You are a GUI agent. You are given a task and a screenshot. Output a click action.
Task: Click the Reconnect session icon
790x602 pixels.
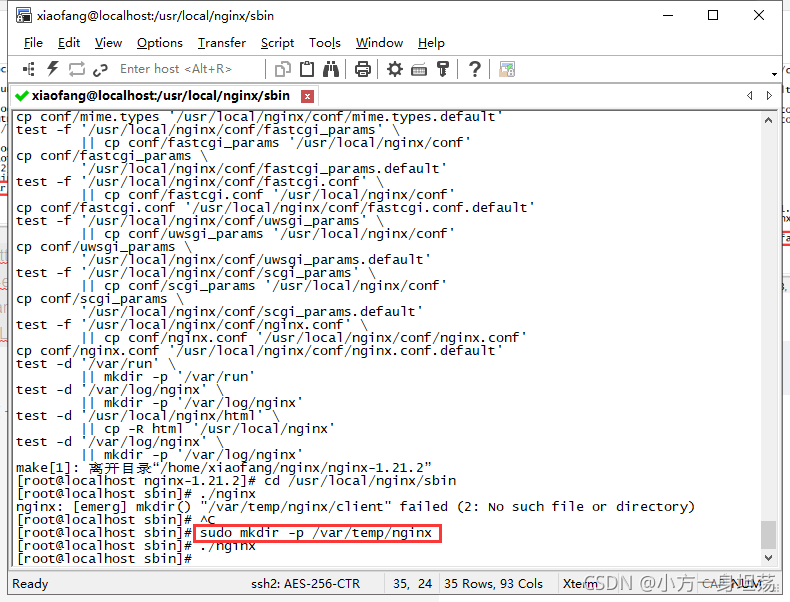tap(77, 69)
